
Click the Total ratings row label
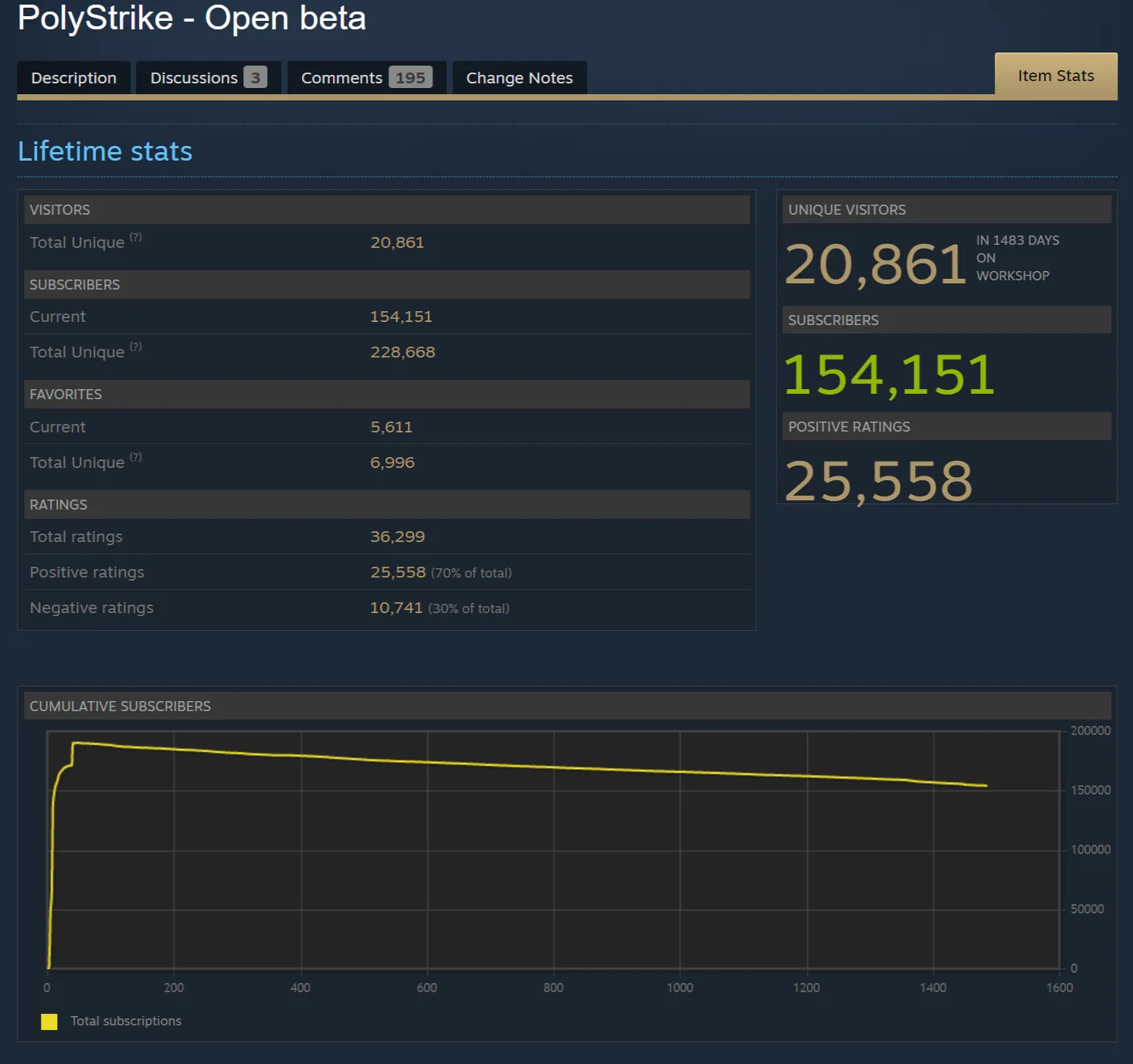coord(76,537)
